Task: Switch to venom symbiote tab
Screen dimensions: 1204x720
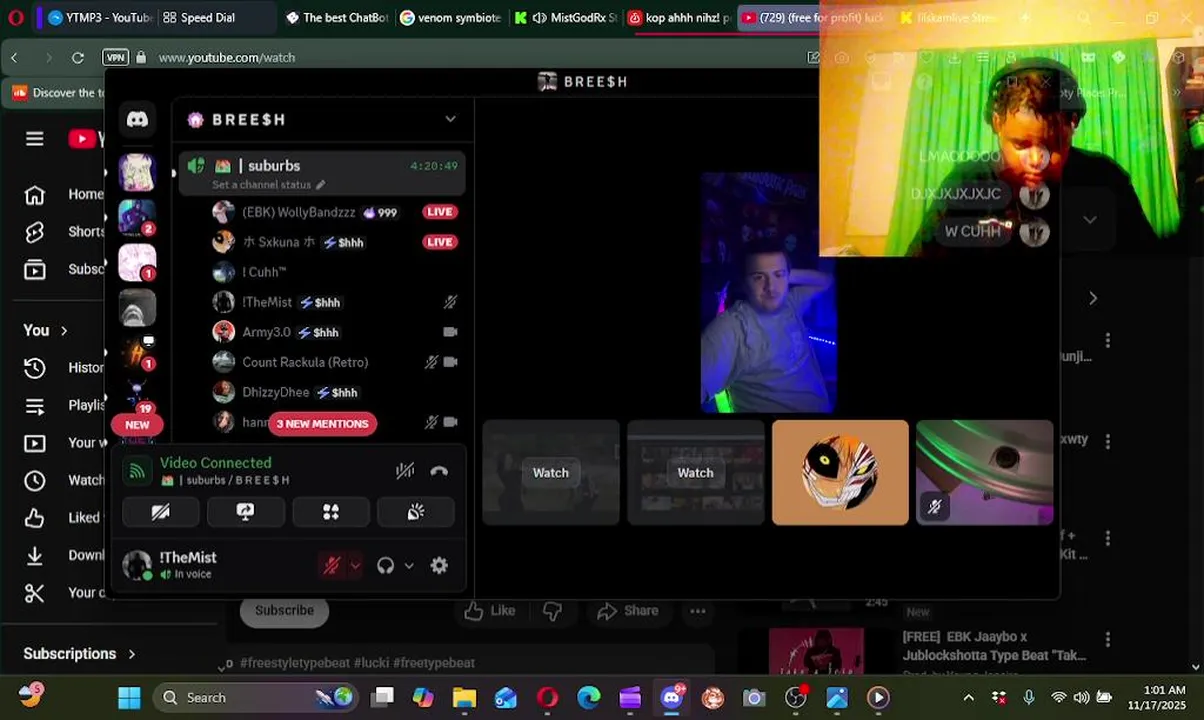Action: click(450, 17)
